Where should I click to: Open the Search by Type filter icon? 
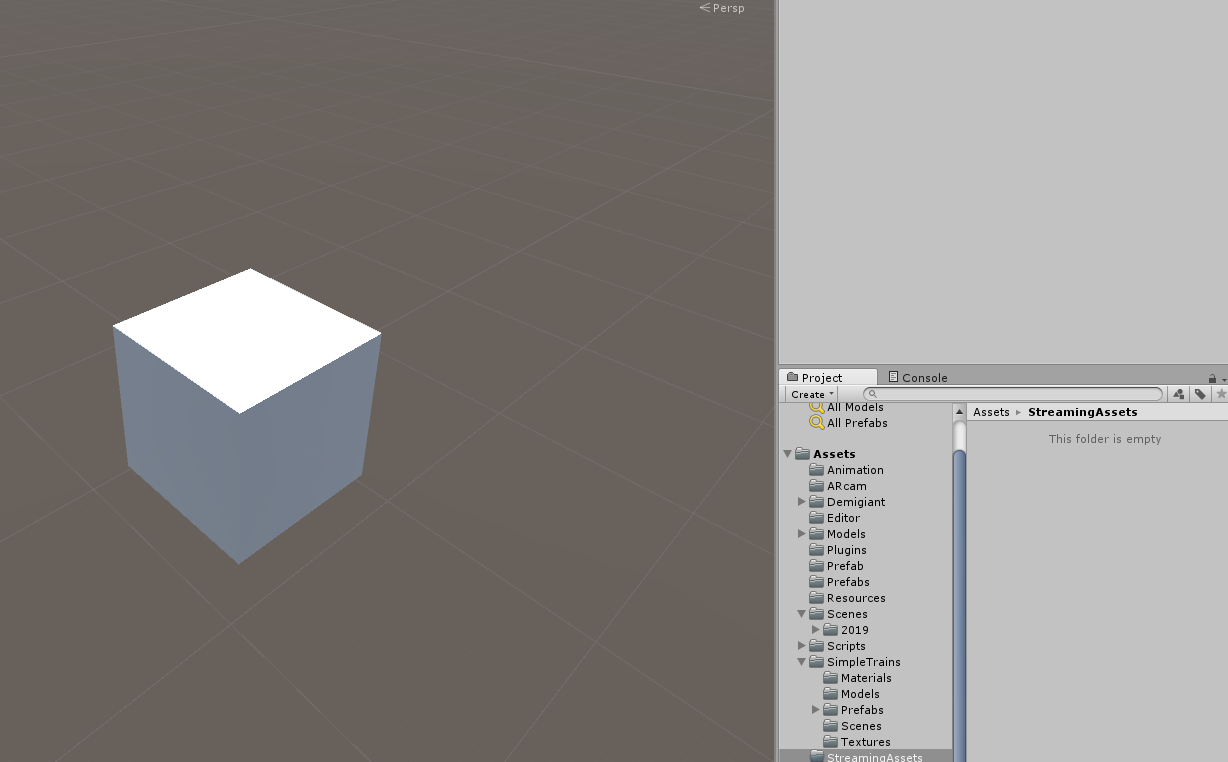[1178, 394]
